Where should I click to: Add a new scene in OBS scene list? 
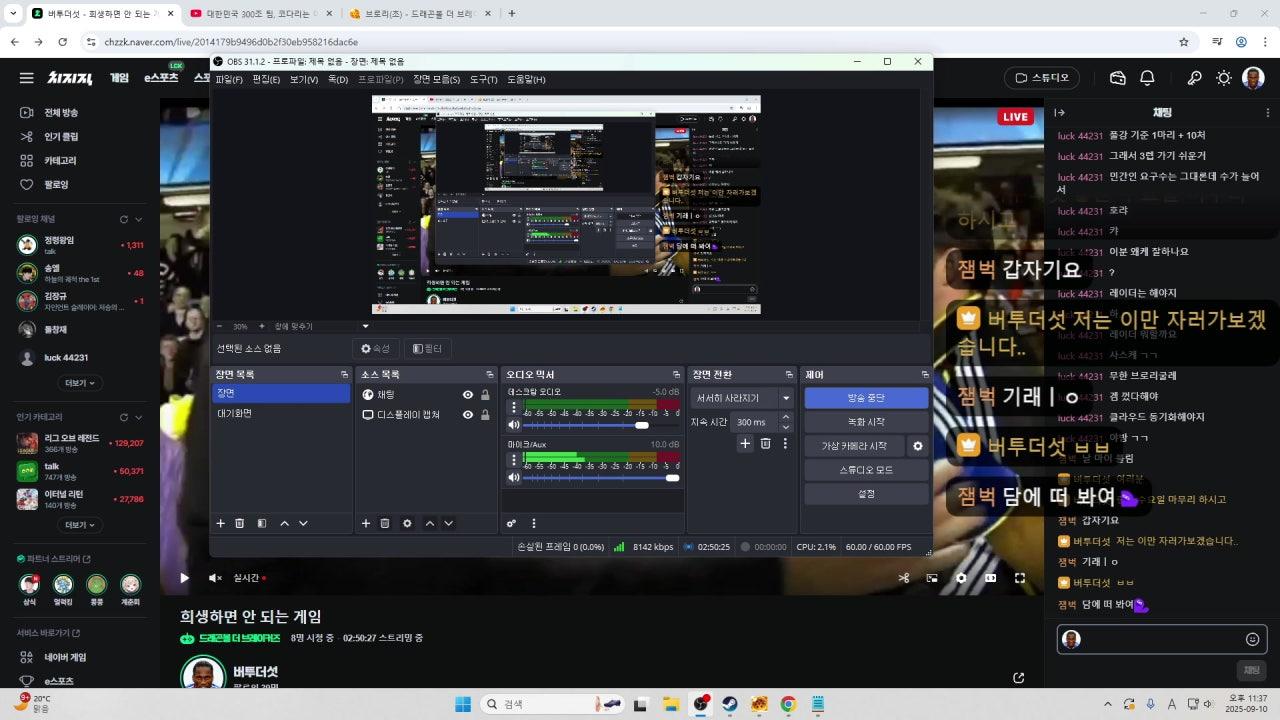point(221,523)
